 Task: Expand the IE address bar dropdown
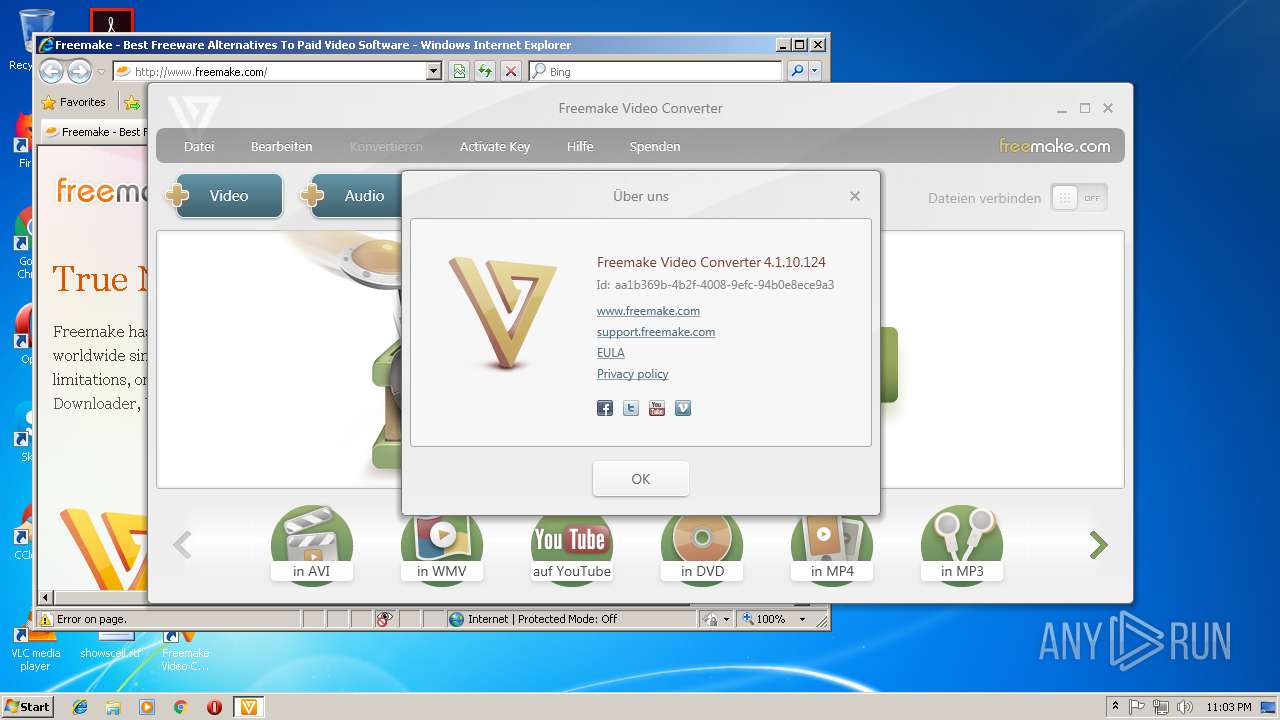(433, 71)
